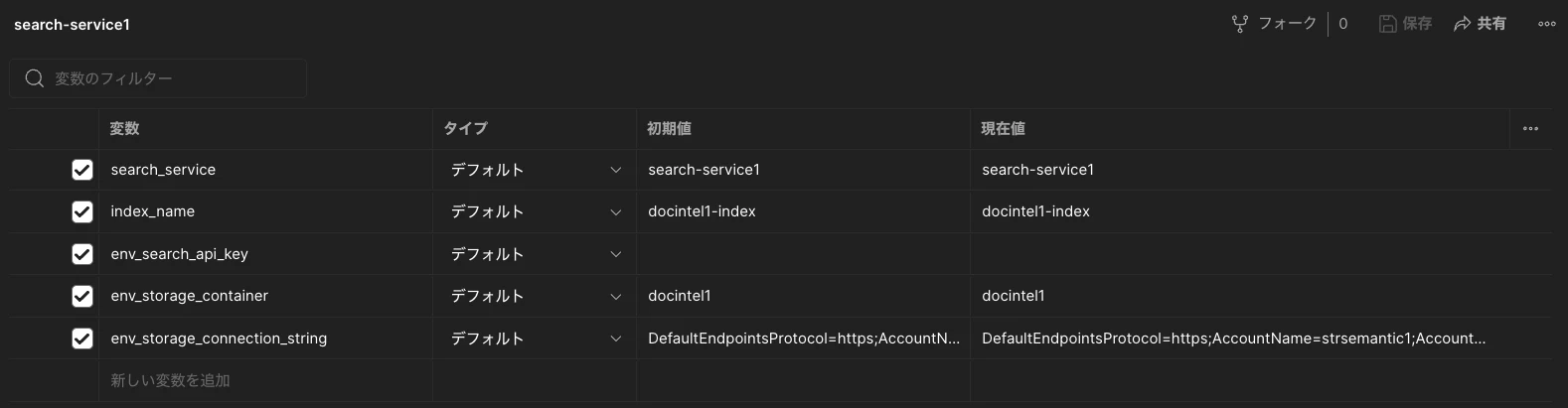This screenshot has width=1568, height=408.
Task: Edit initial value of env_storage_connection_string
Action: (x=803, y=339)
